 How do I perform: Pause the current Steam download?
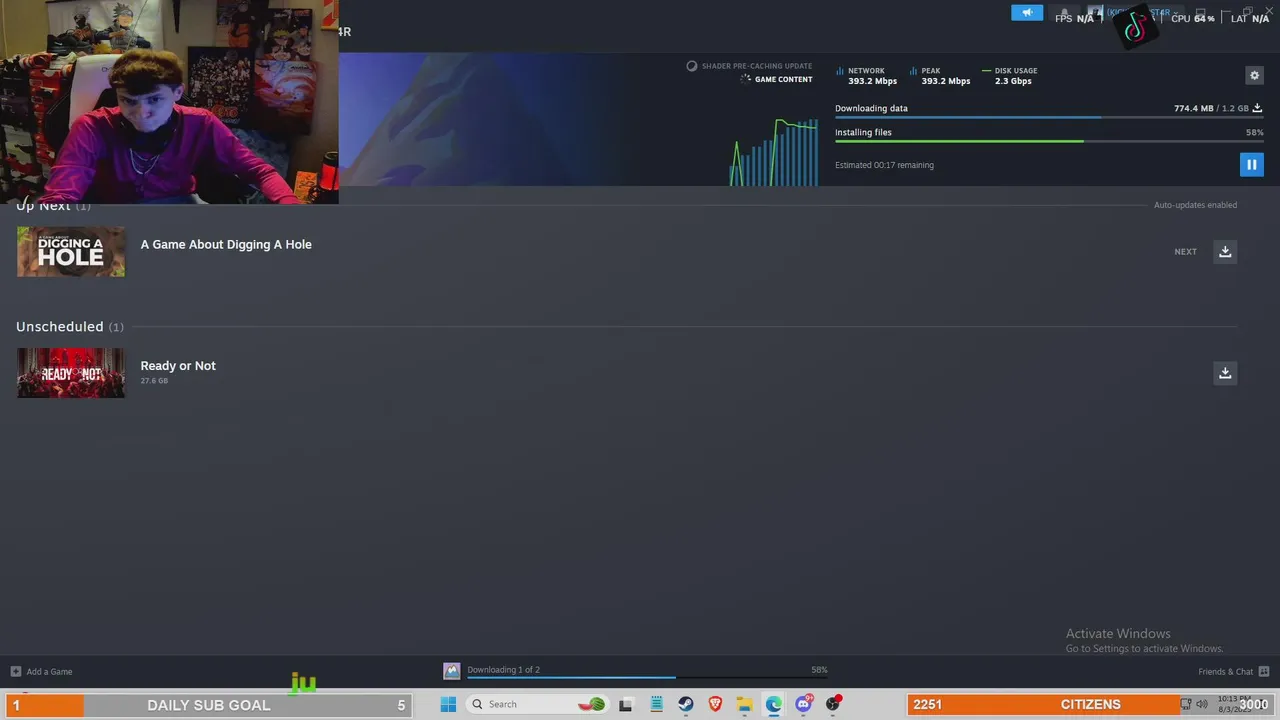click(x=1251, y=165)
